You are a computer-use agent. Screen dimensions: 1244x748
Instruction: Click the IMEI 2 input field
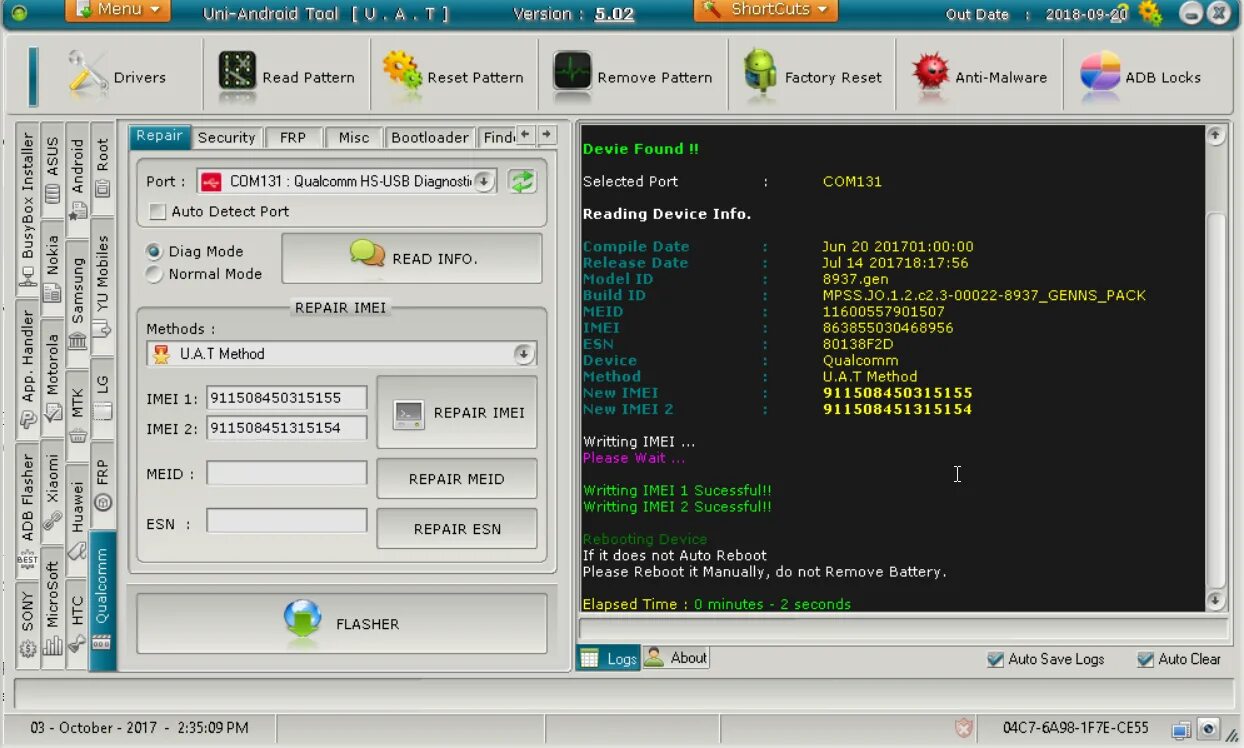(x=287, y=428)
